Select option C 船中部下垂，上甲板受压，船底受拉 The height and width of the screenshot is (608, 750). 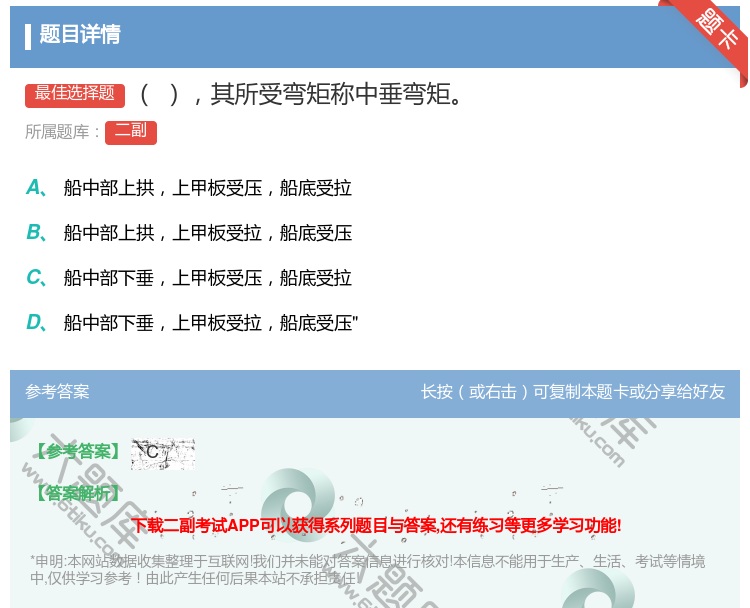(208, 278)
